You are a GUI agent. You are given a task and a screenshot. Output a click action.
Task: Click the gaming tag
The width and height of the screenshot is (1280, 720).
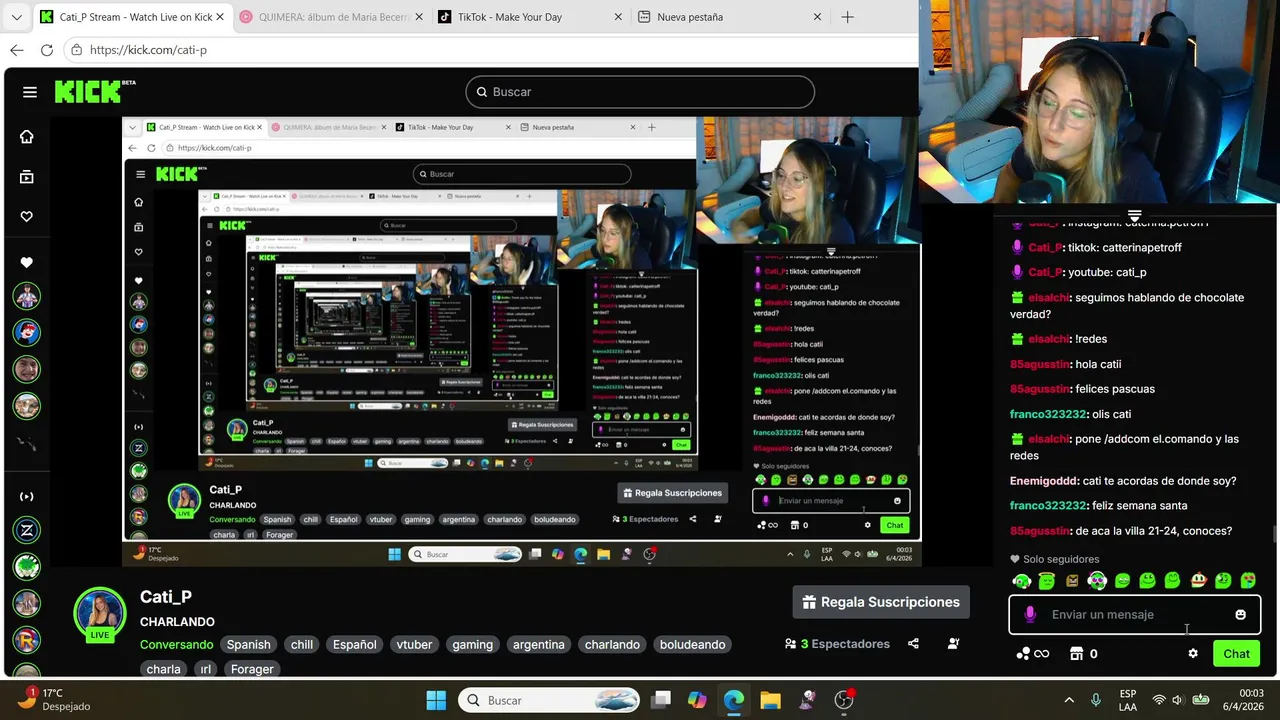click(472, 645)
